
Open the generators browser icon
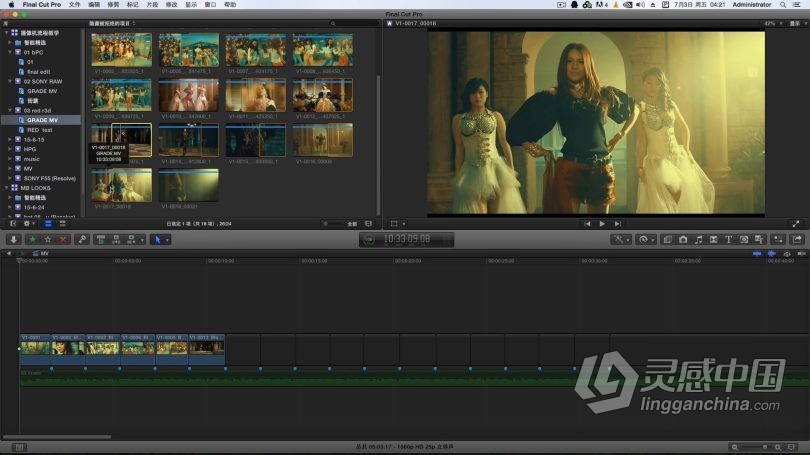tap(744, 240)
